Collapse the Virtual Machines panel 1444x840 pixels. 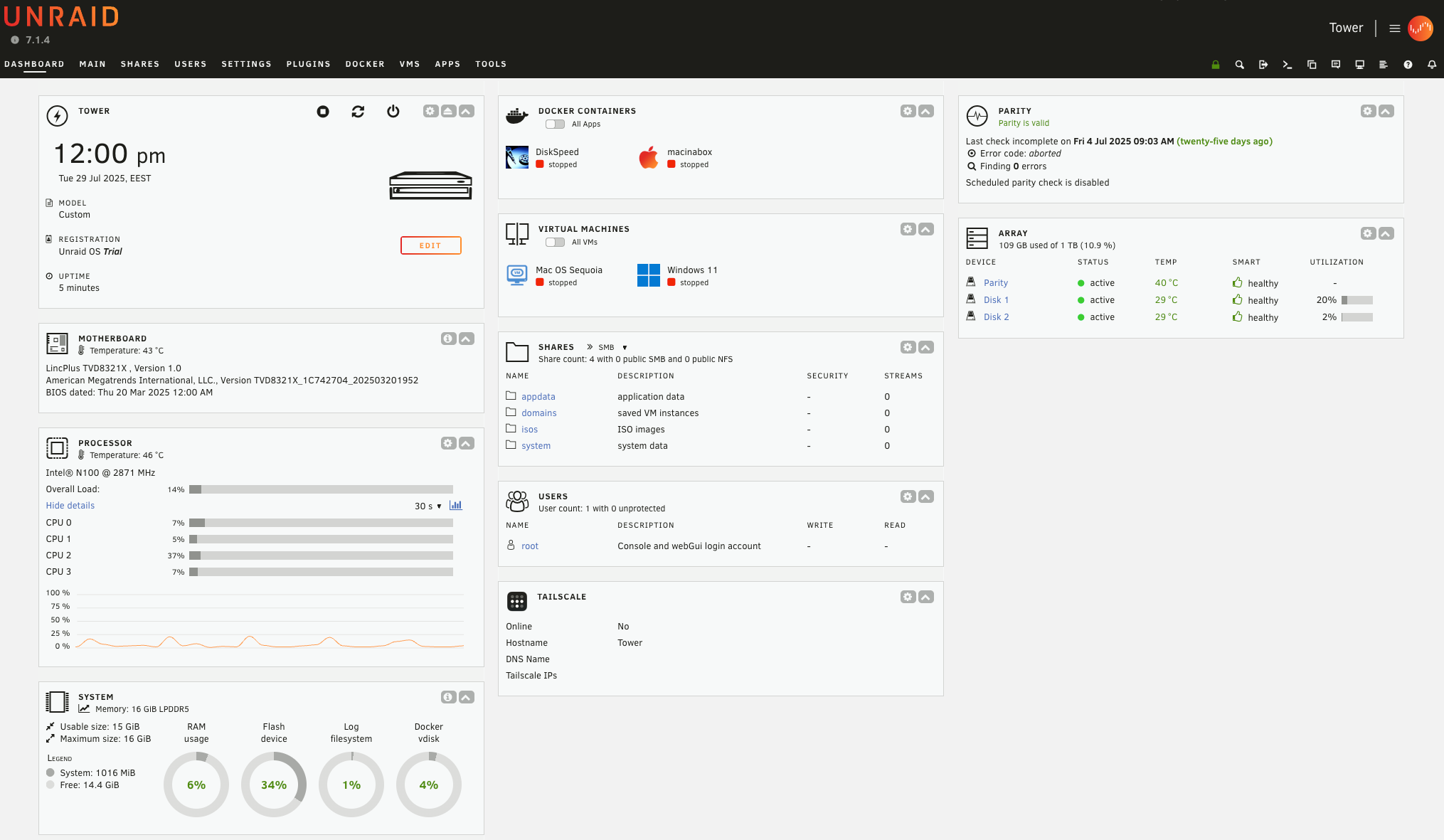[926, 229]
